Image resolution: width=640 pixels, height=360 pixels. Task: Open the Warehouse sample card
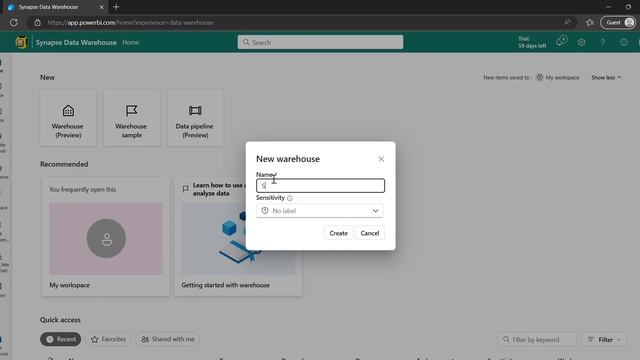coord(131,118)
